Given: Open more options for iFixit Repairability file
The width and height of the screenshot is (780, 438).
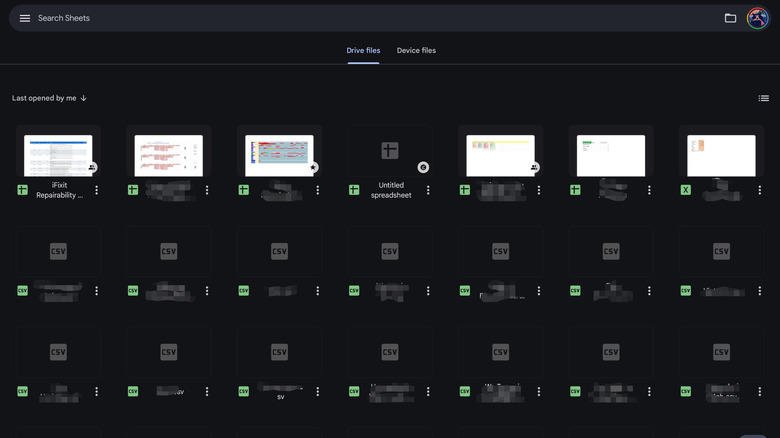Looking at the screenshot, I should pos(97,190).
